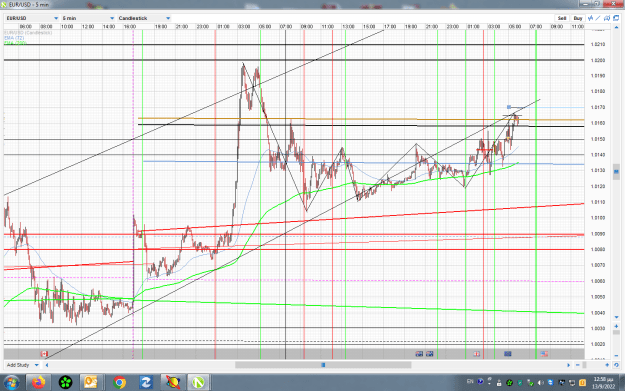
Task: Click the EU flag event marker
Action: click(507, 354)
